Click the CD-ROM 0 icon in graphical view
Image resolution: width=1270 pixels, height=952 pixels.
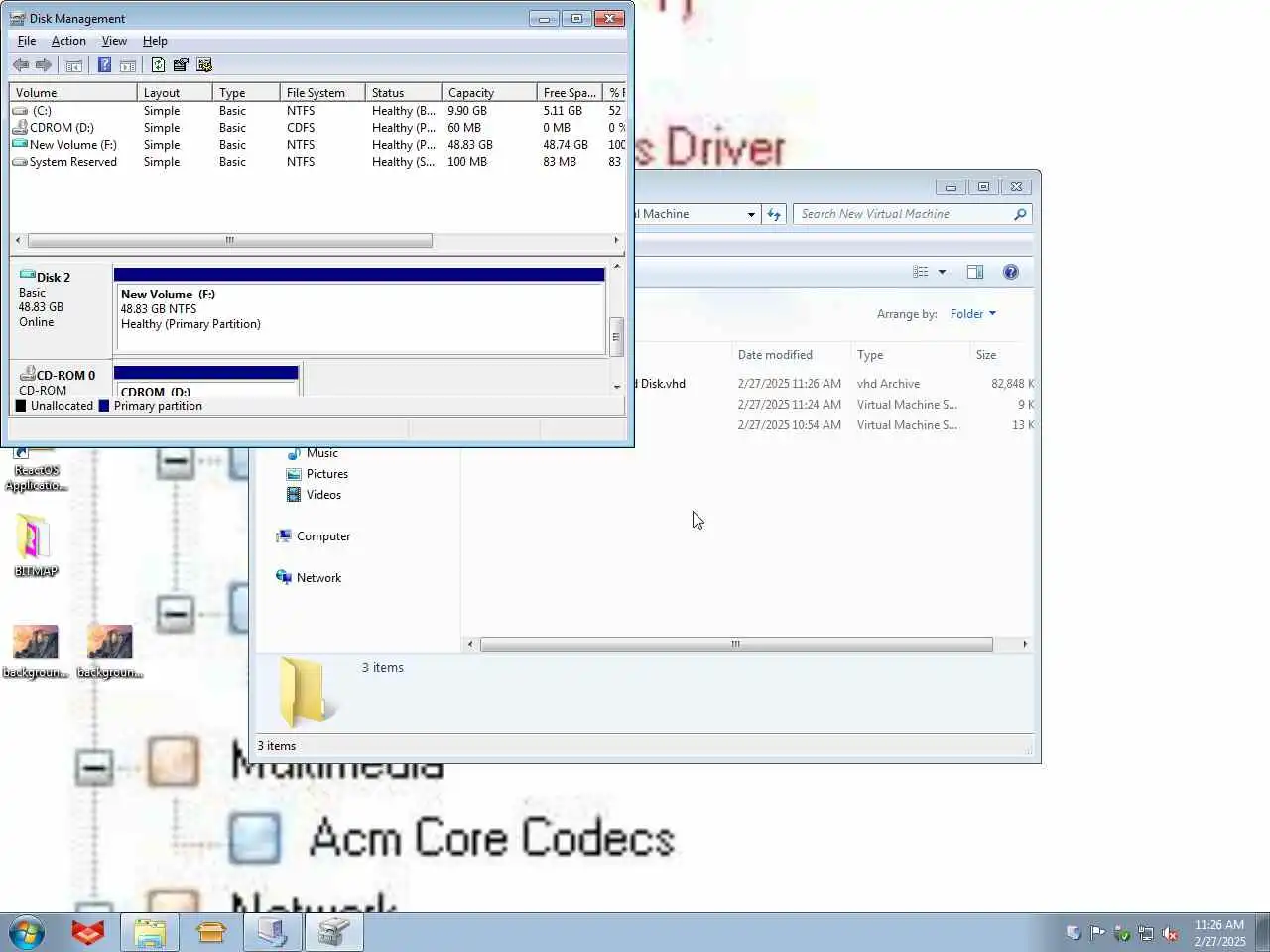click(x=28, y=374)
